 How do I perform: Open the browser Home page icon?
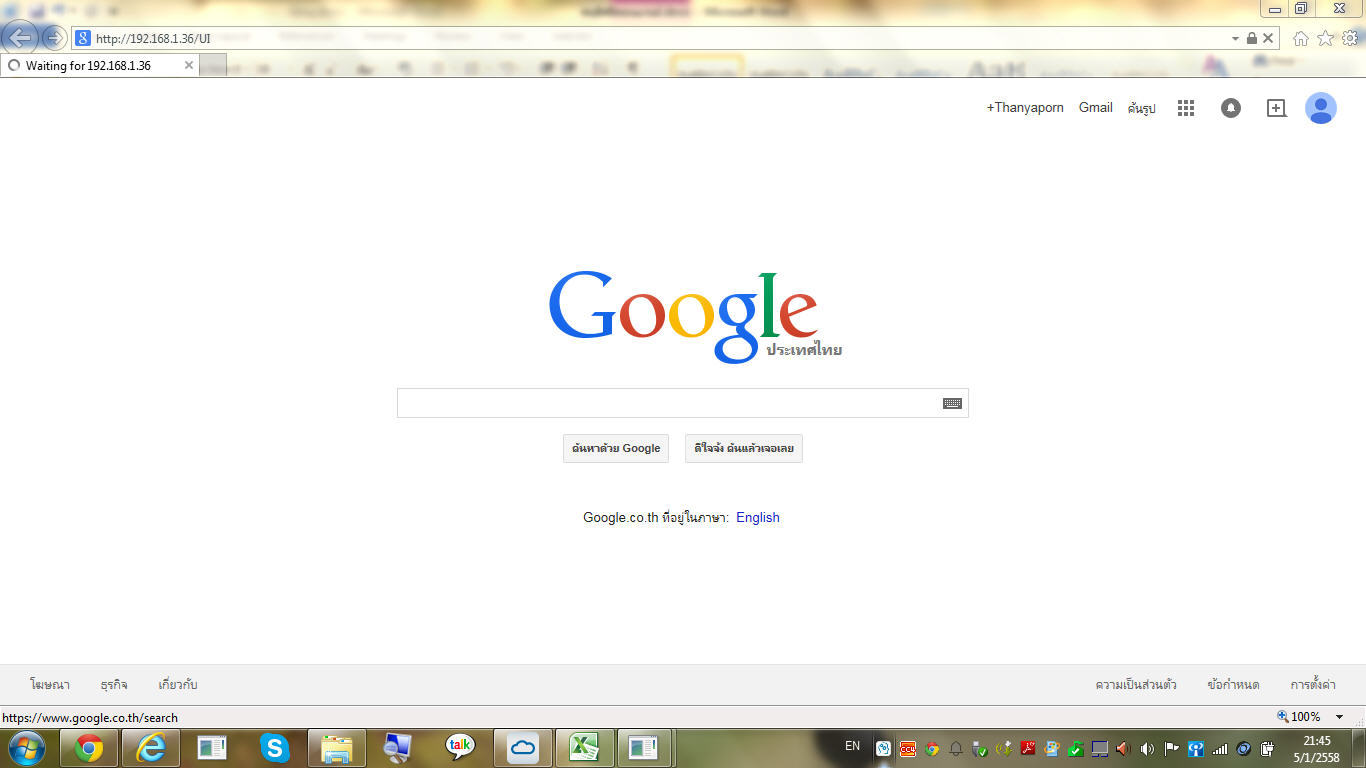click(x=1301, y=38)
